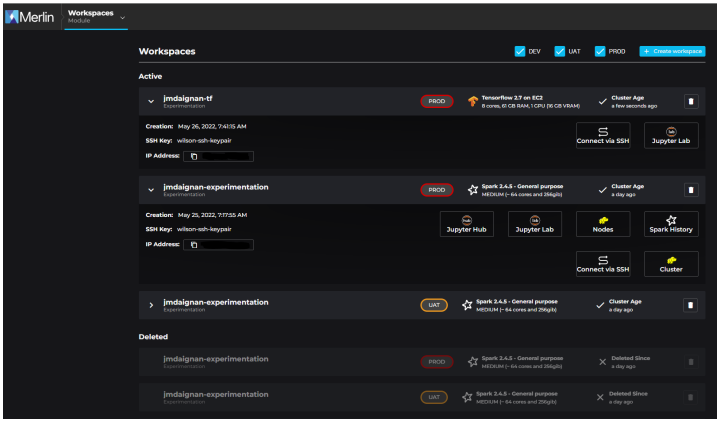Copy IP address of jmdaignan-tf workspace

click(x=195, y=156)
